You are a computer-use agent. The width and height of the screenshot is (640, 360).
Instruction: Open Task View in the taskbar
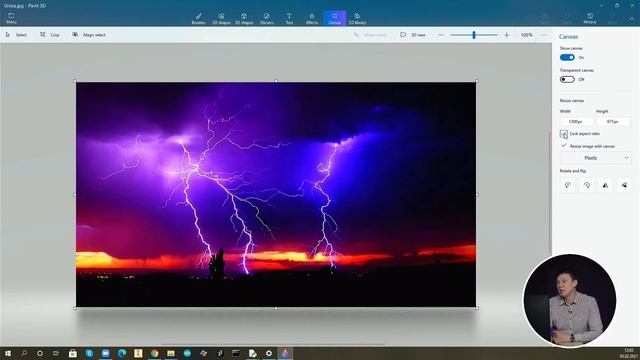click(56, 353)
